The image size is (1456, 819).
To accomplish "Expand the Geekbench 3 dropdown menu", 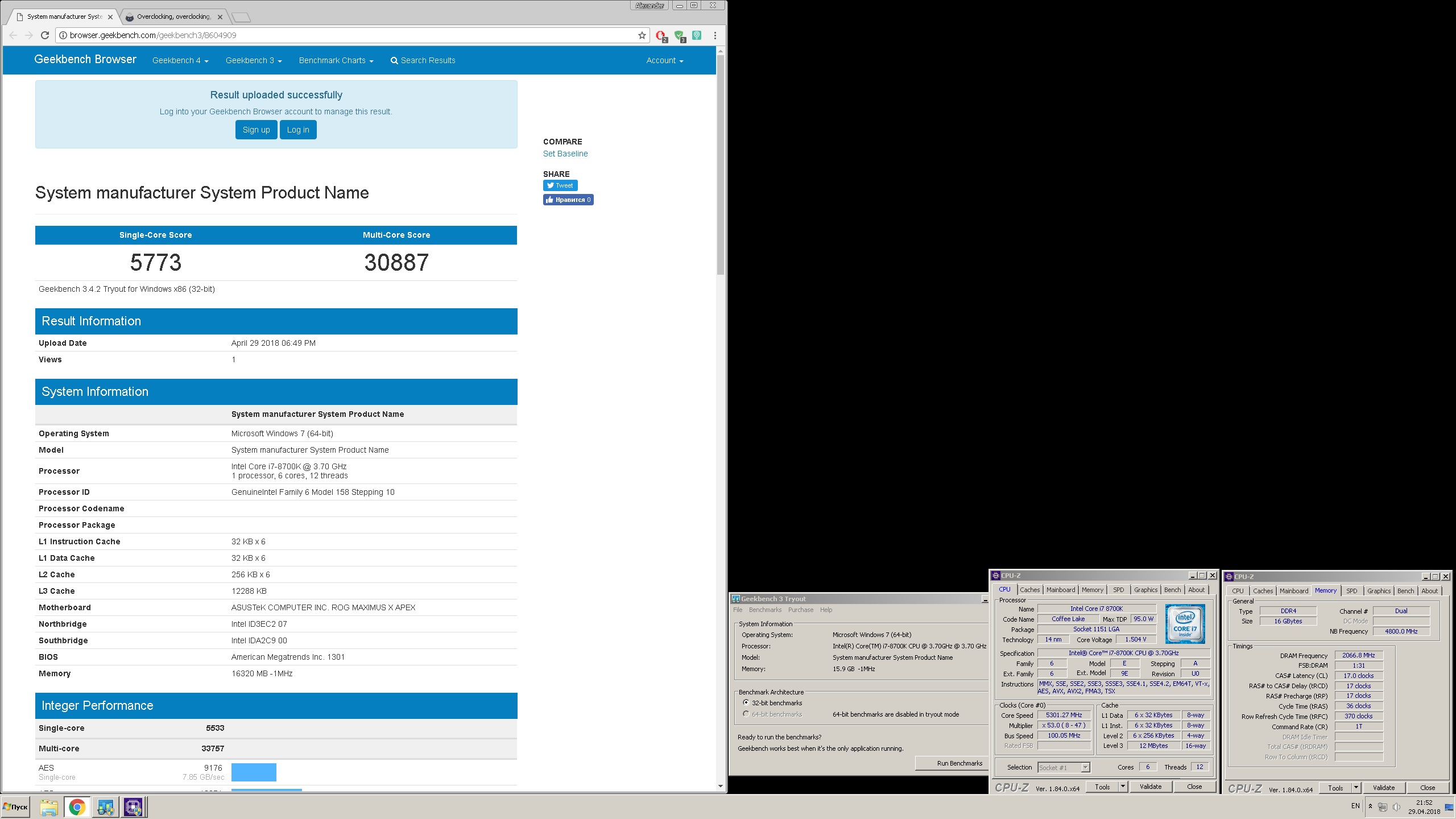I will click(x=254, y=60).
